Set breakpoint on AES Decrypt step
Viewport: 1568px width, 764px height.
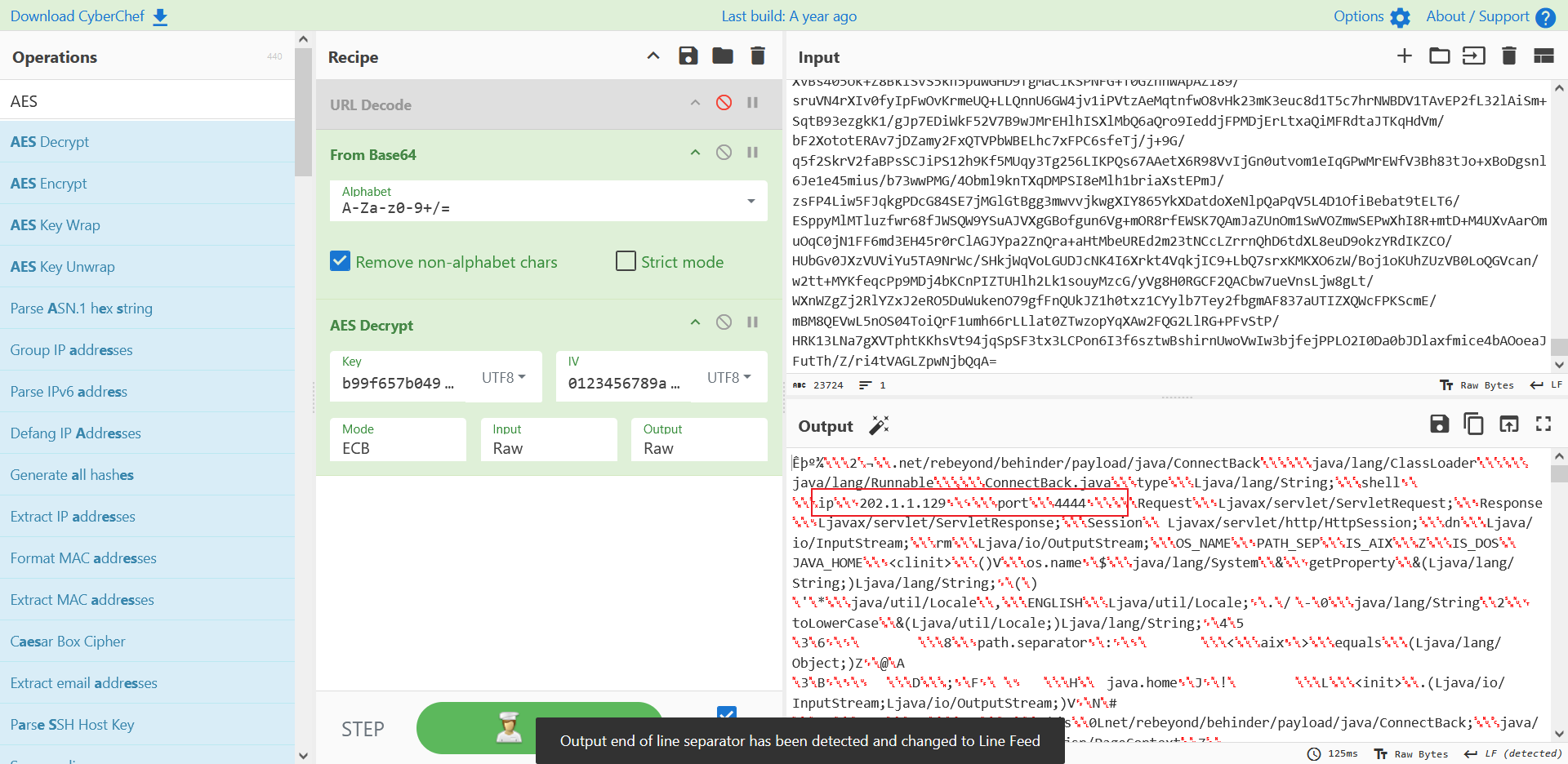tap(753, 322)
